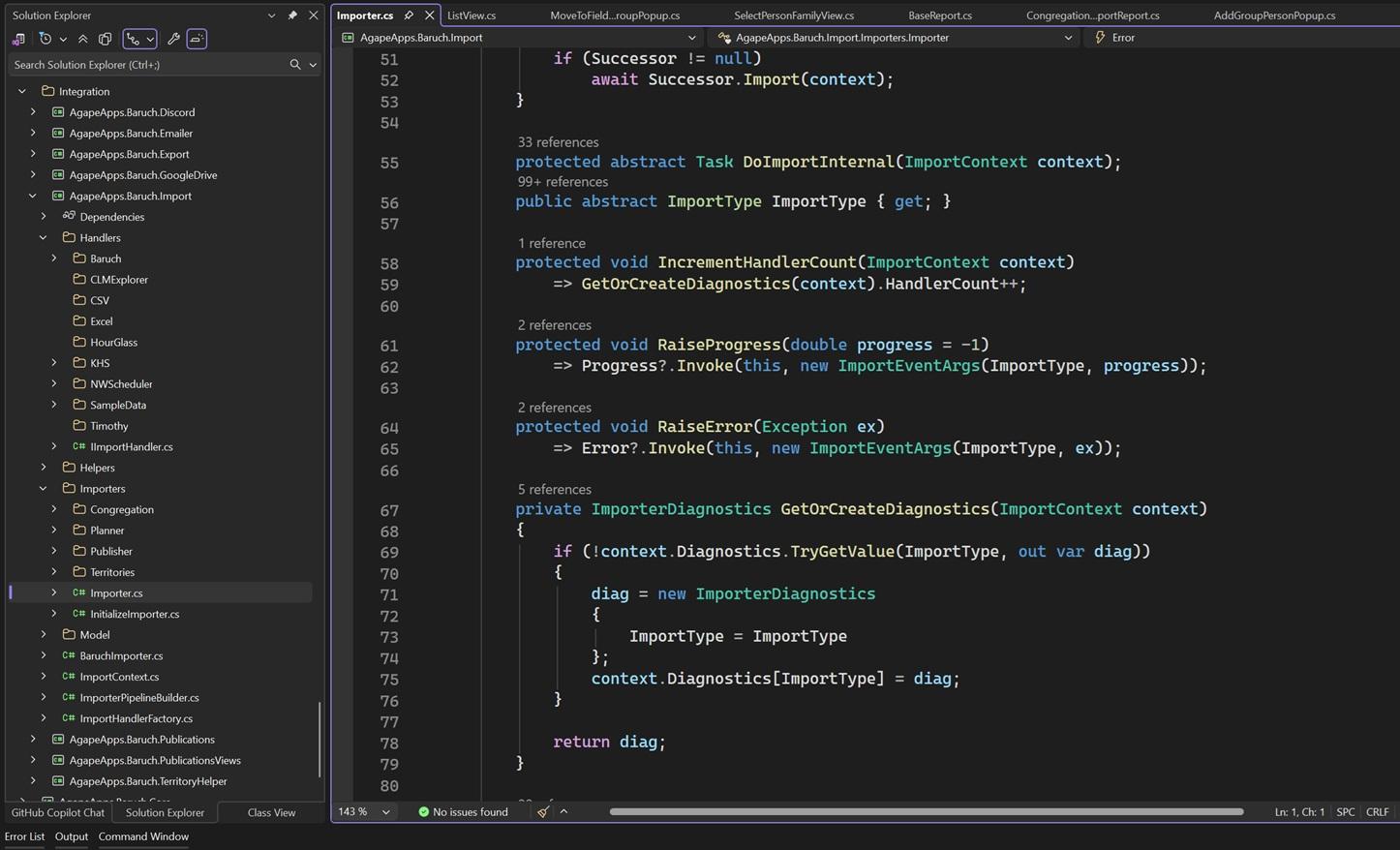Click the pin icon in Solution Explorer header
Image resolution: width=1400 pixels, height=850 pixels.
click(x=292, y=15)
